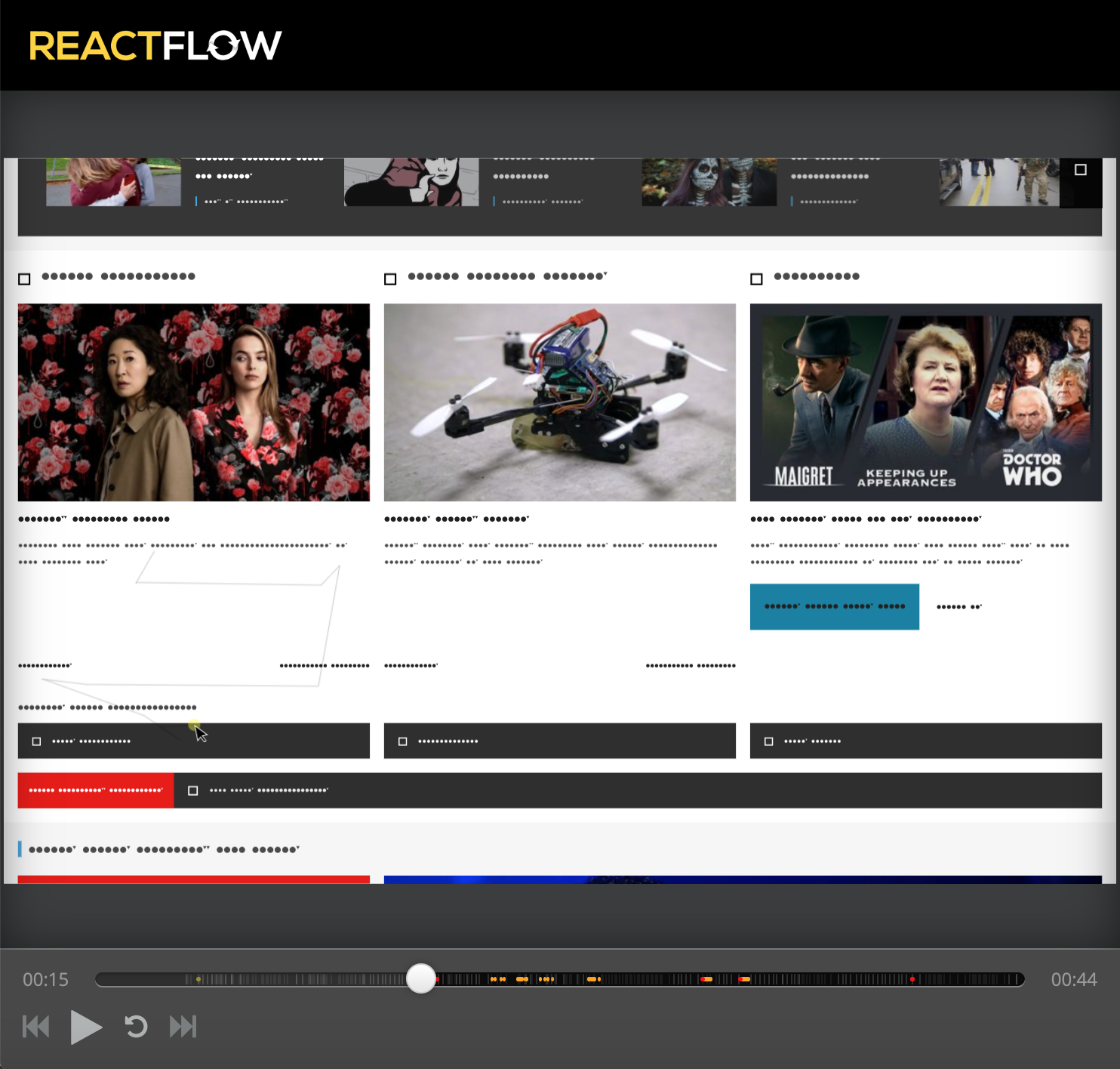
Task: Click the square icon in the top-right black box
Action: (1081, 170)
